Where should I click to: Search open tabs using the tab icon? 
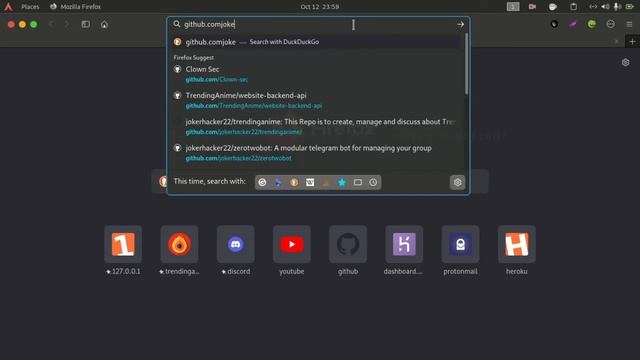pyautogui.click(x=358, y=182)
